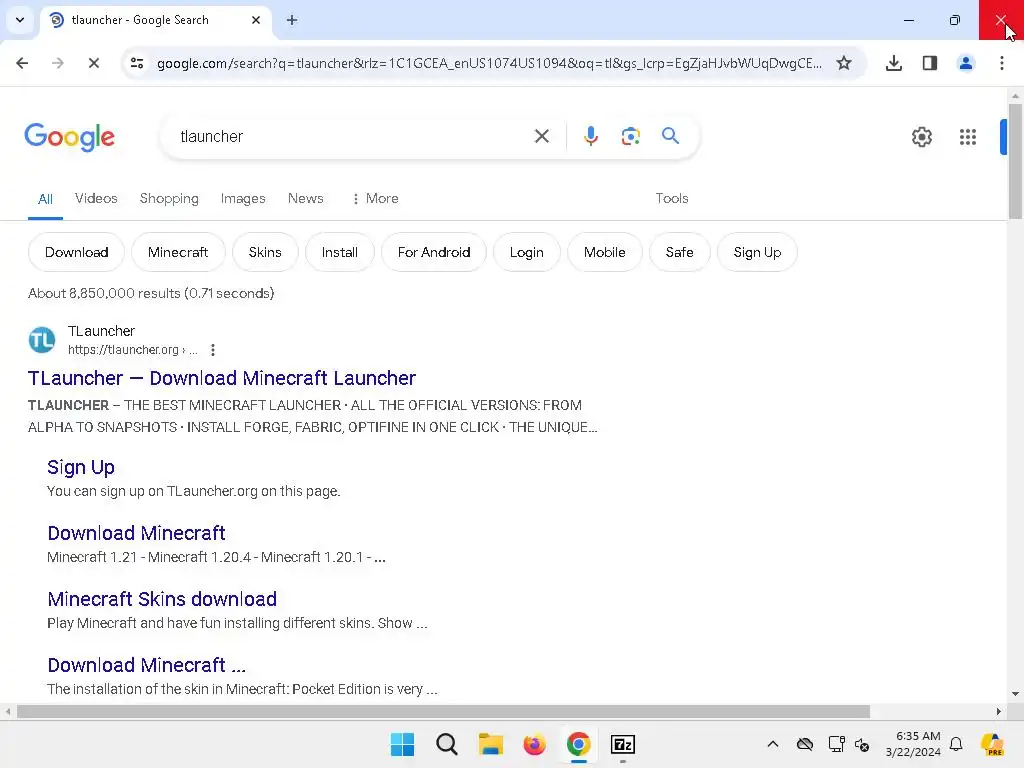Close the tlauncher Google Search tab
The width and height of the screenshot is (1024, 768).
256,20
